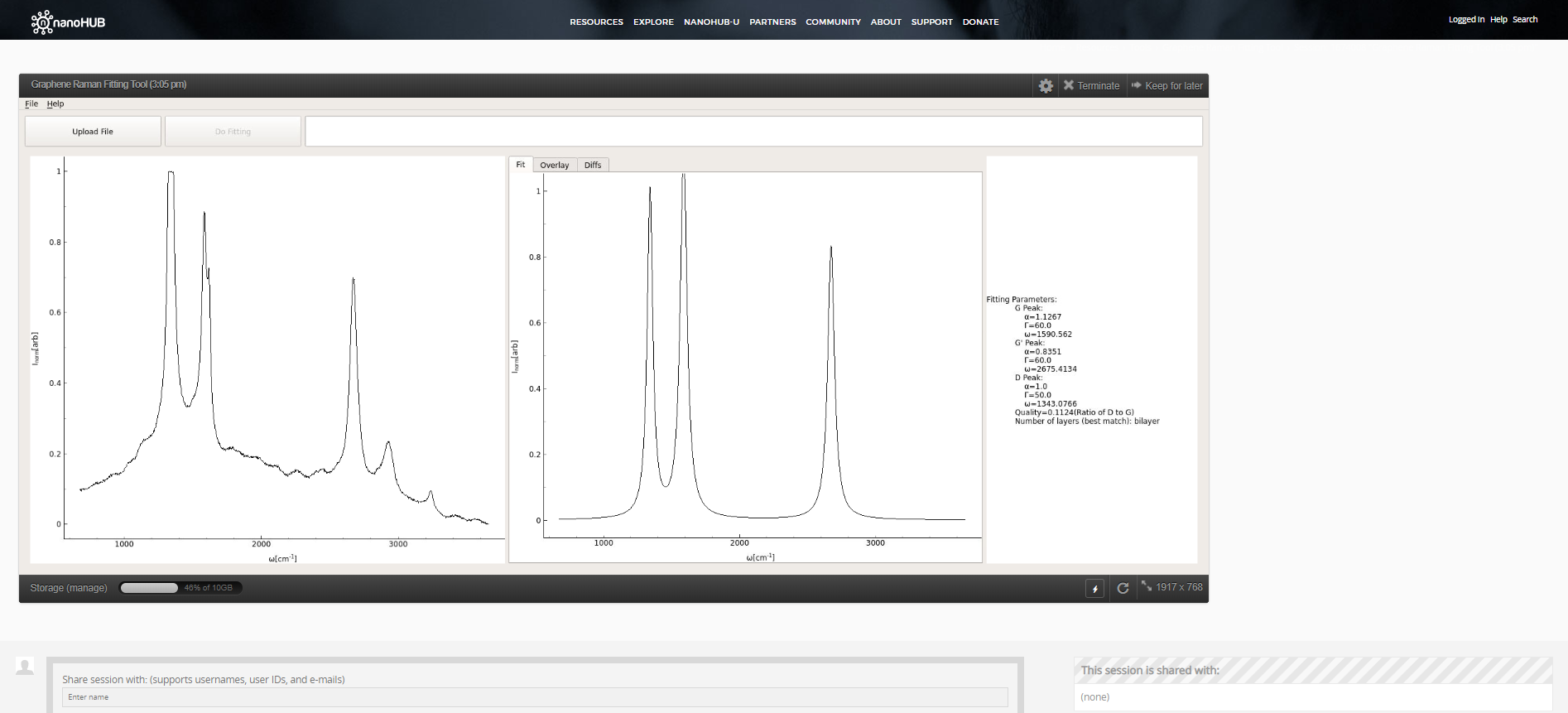
Task: Open the COMMUNITY menu
Action: point(833,22)
